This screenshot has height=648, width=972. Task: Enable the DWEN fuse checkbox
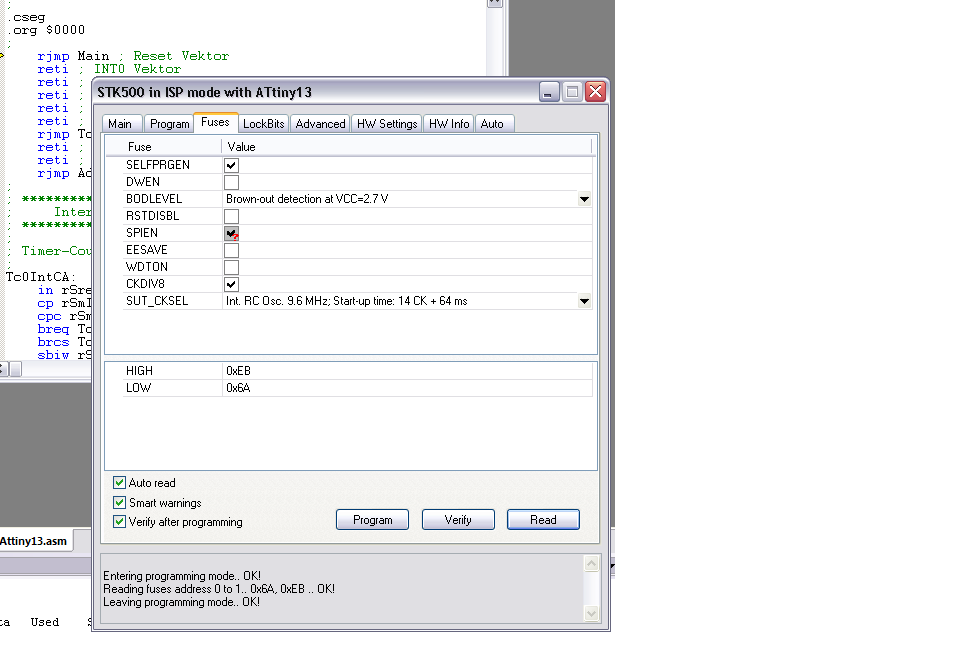coord(231,182)
